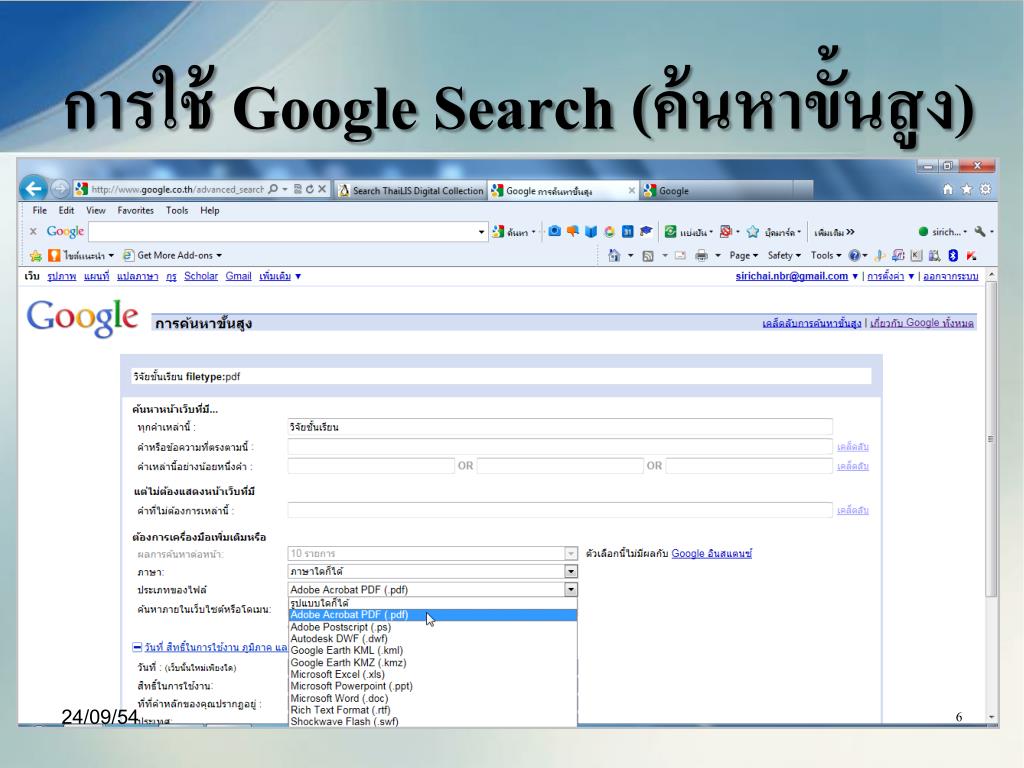Refresh the page from the address bar
1024x768 pixels.
tap(310, 189)
